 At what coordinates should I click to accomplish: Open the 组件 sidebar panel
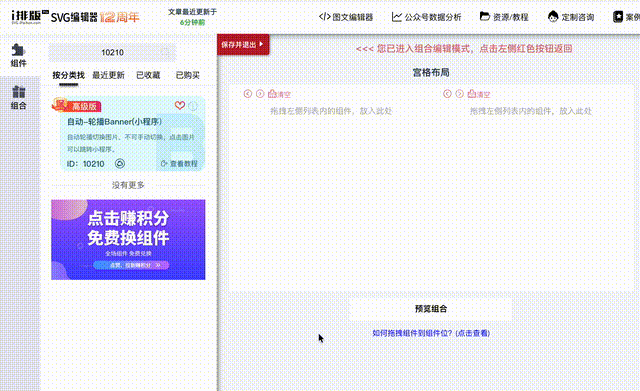[x=18, y=56]
